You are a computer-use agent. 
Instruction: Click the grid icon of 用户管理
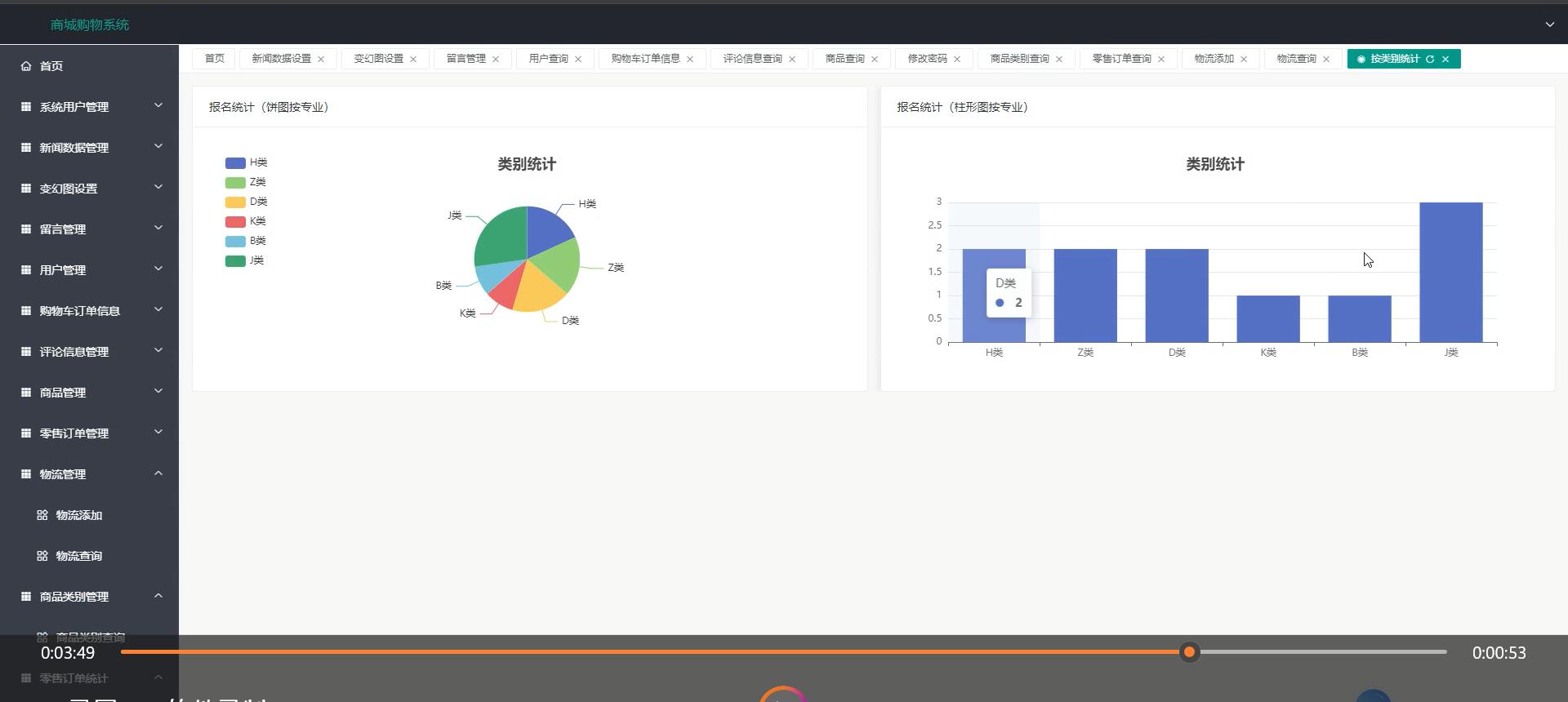(x=26, y=270)
